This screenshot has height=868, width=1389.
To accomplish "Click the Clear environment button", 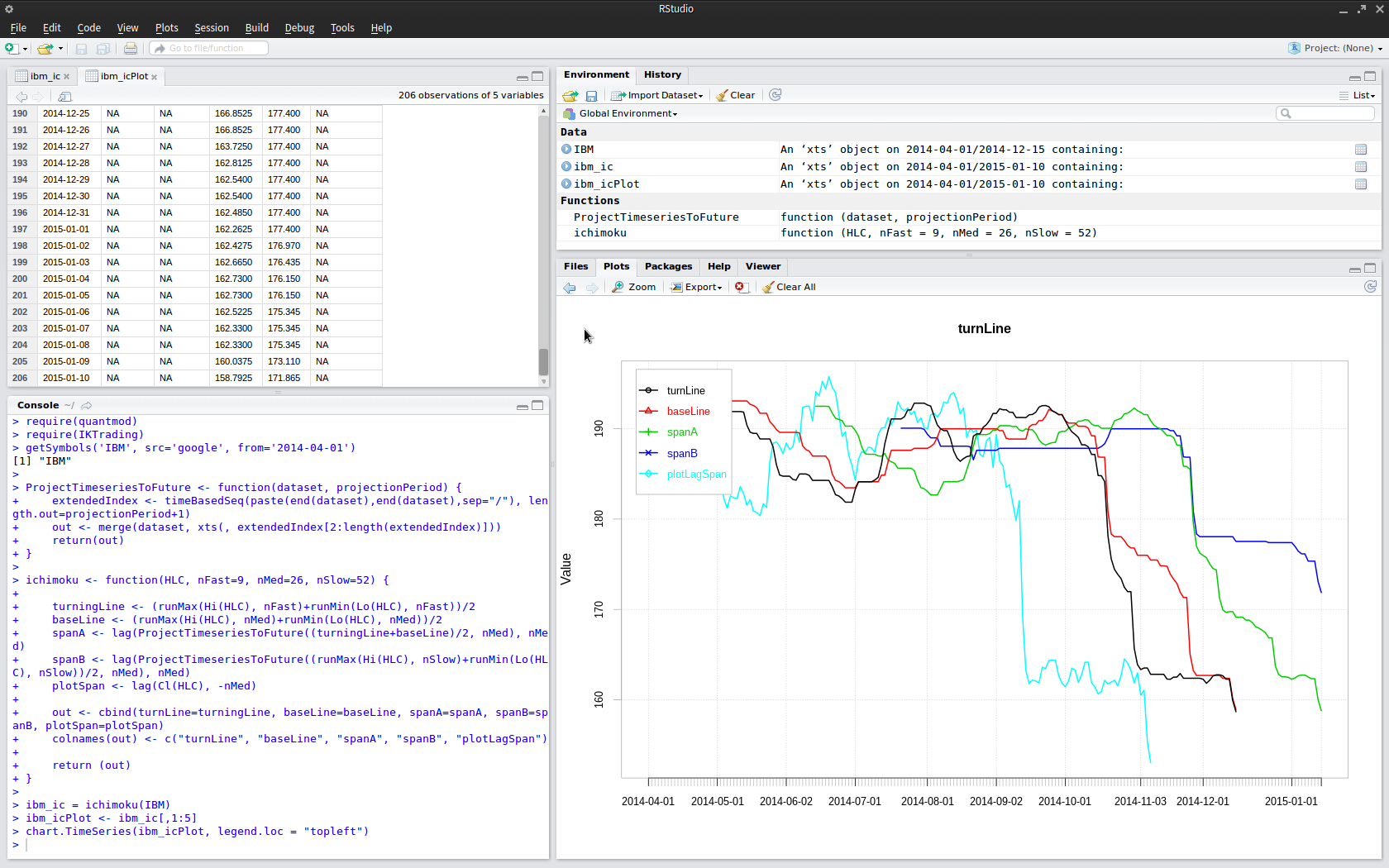I will [x=736, y=96].
